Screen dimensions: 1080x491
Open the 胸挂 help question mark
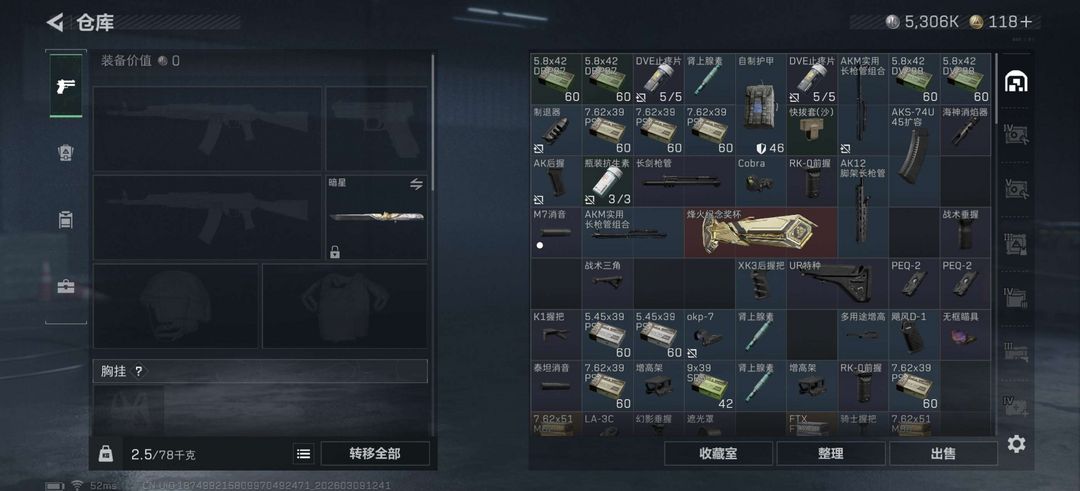pos(138,371)
